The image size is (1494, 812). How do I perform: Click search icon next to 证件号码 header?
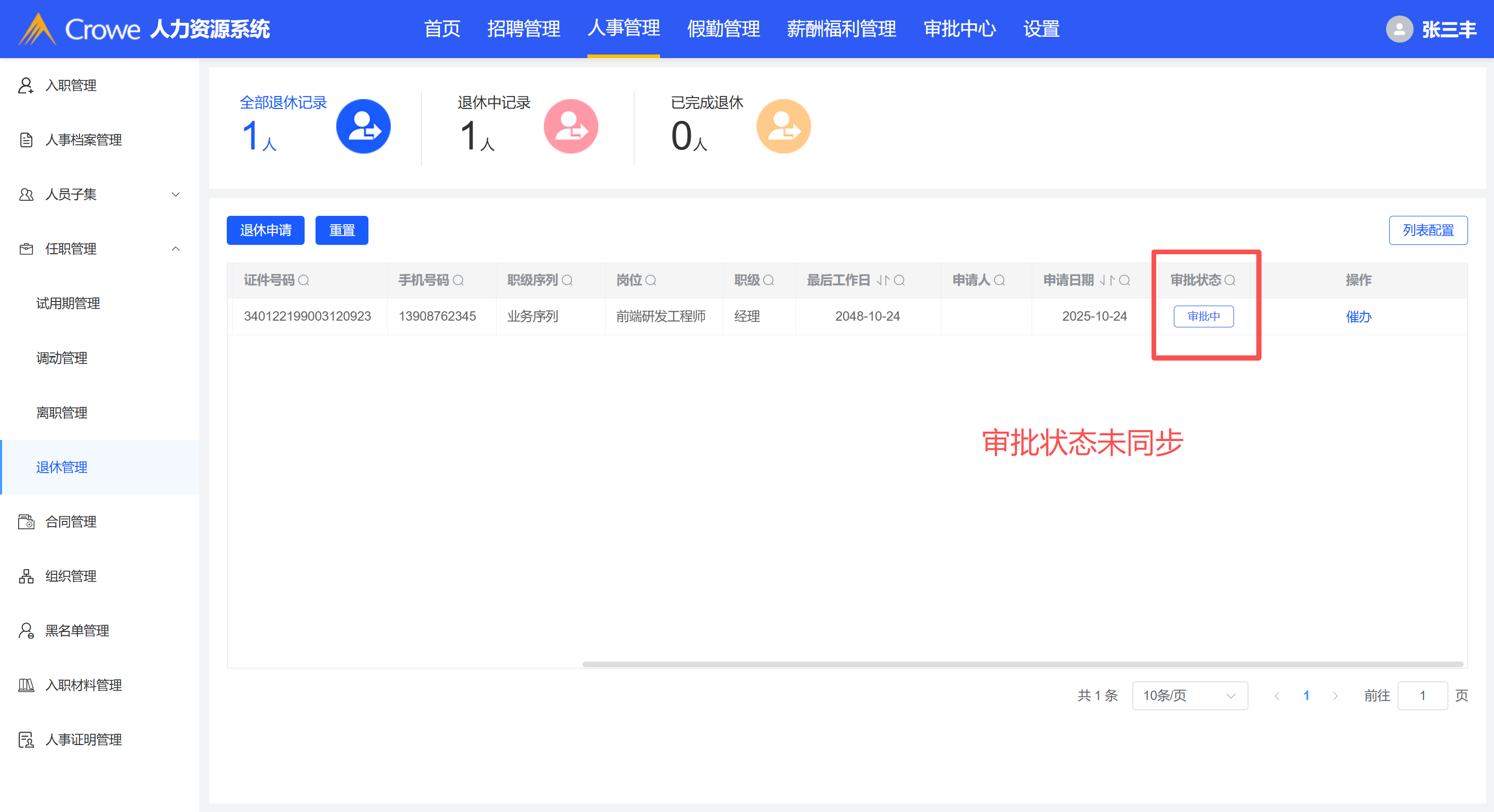coord(304,281)
